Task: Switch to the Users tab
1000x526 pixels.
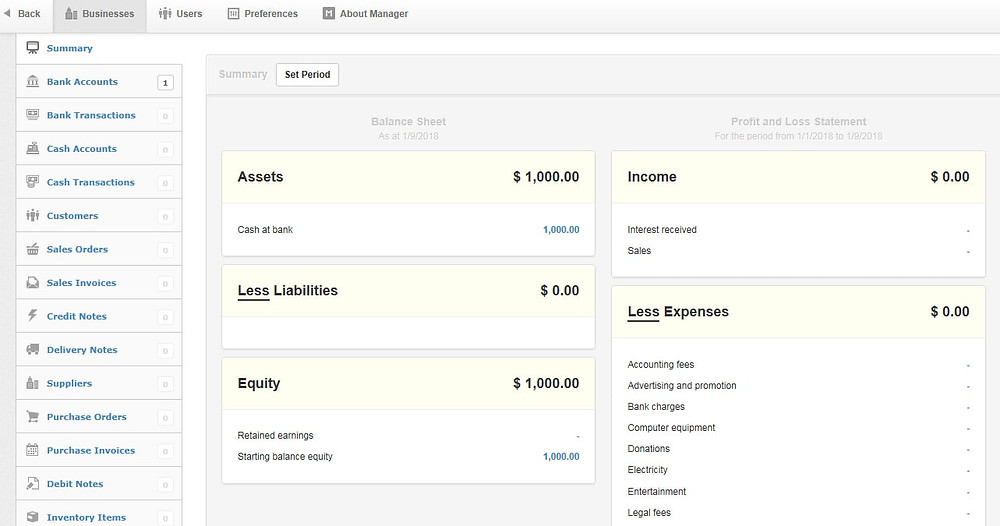Action: tap(180, 13)
